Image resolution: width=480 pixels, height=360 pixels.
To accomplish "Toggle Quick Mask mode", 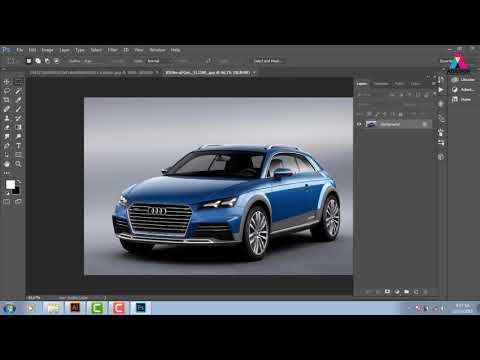I will click(6, 202).
